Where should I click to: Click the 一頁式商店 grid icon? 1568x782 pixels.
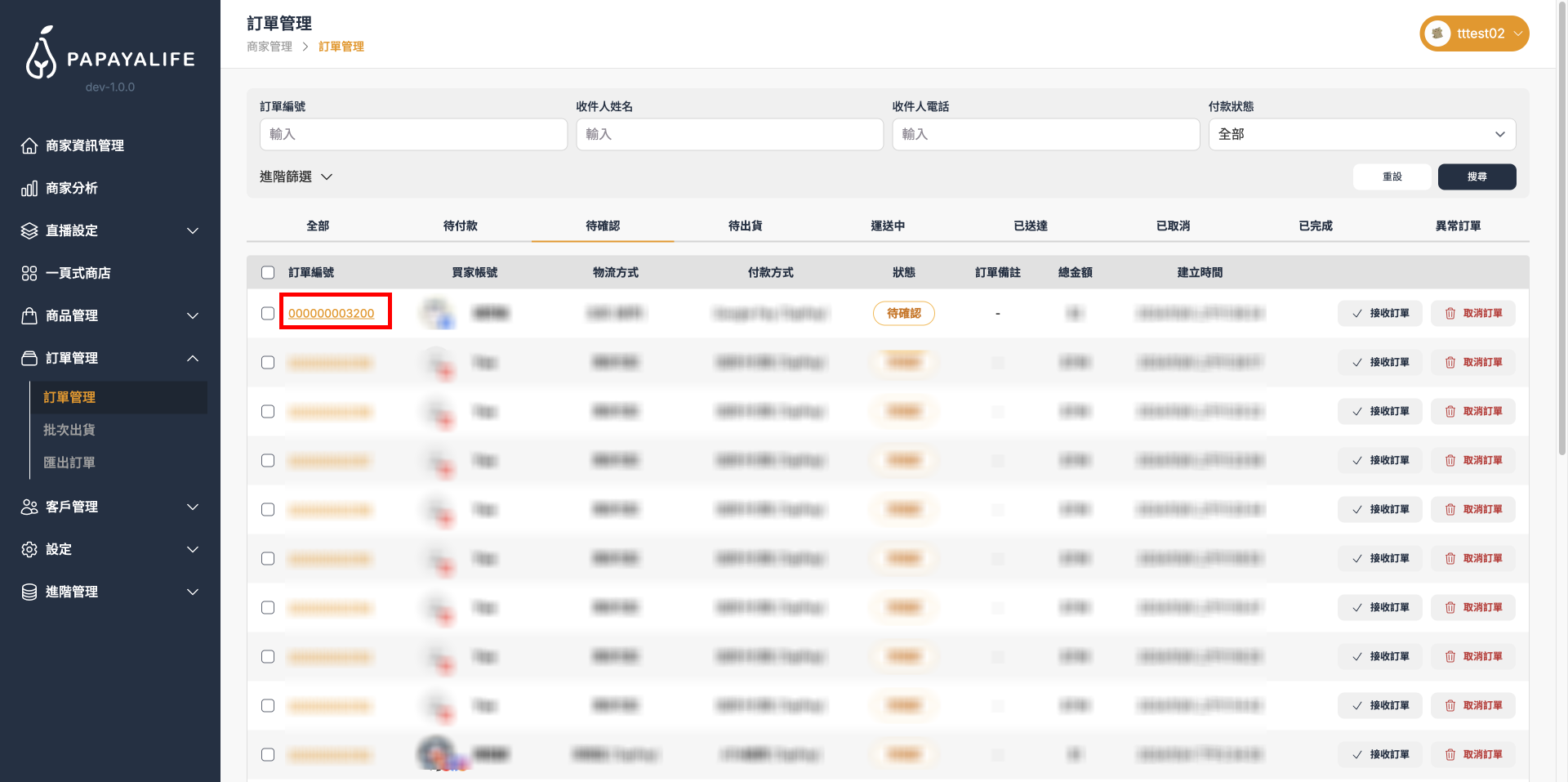[29, 273]
